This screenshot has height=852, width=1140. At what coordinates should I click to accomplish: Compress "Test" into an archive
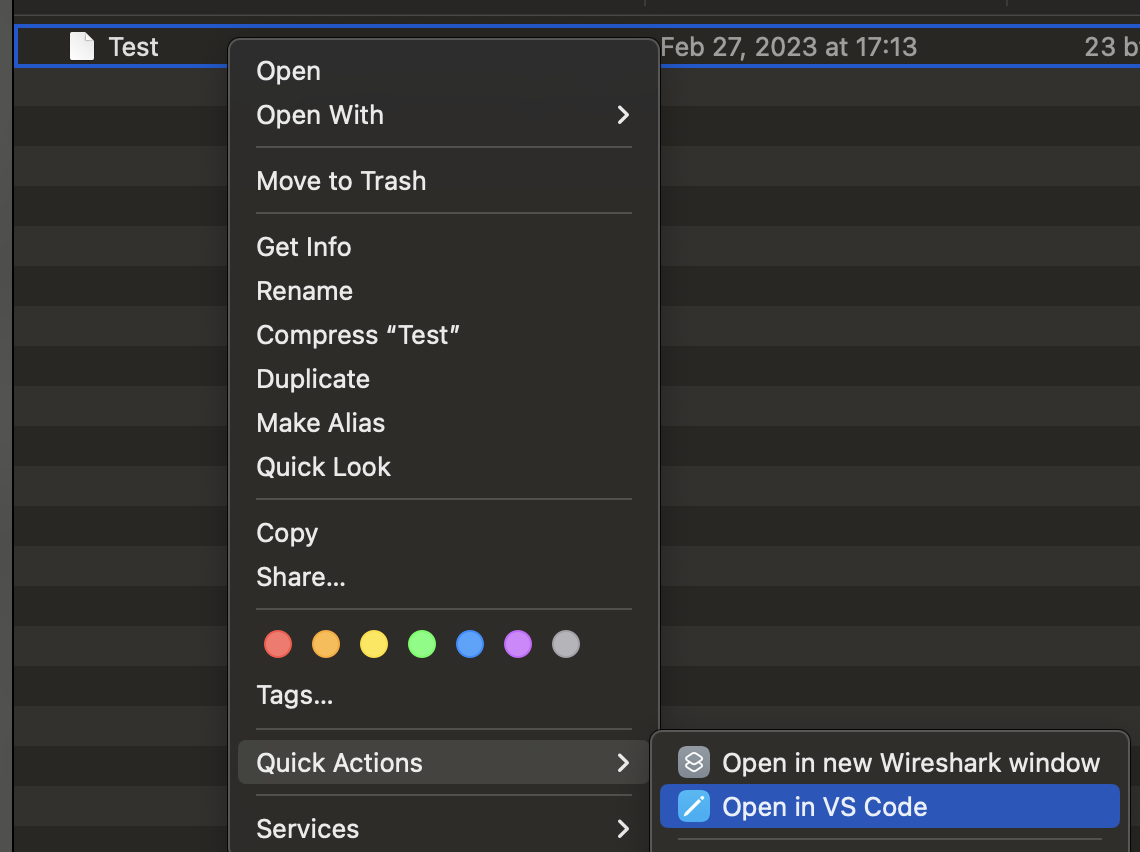click(x=359, y=335)
